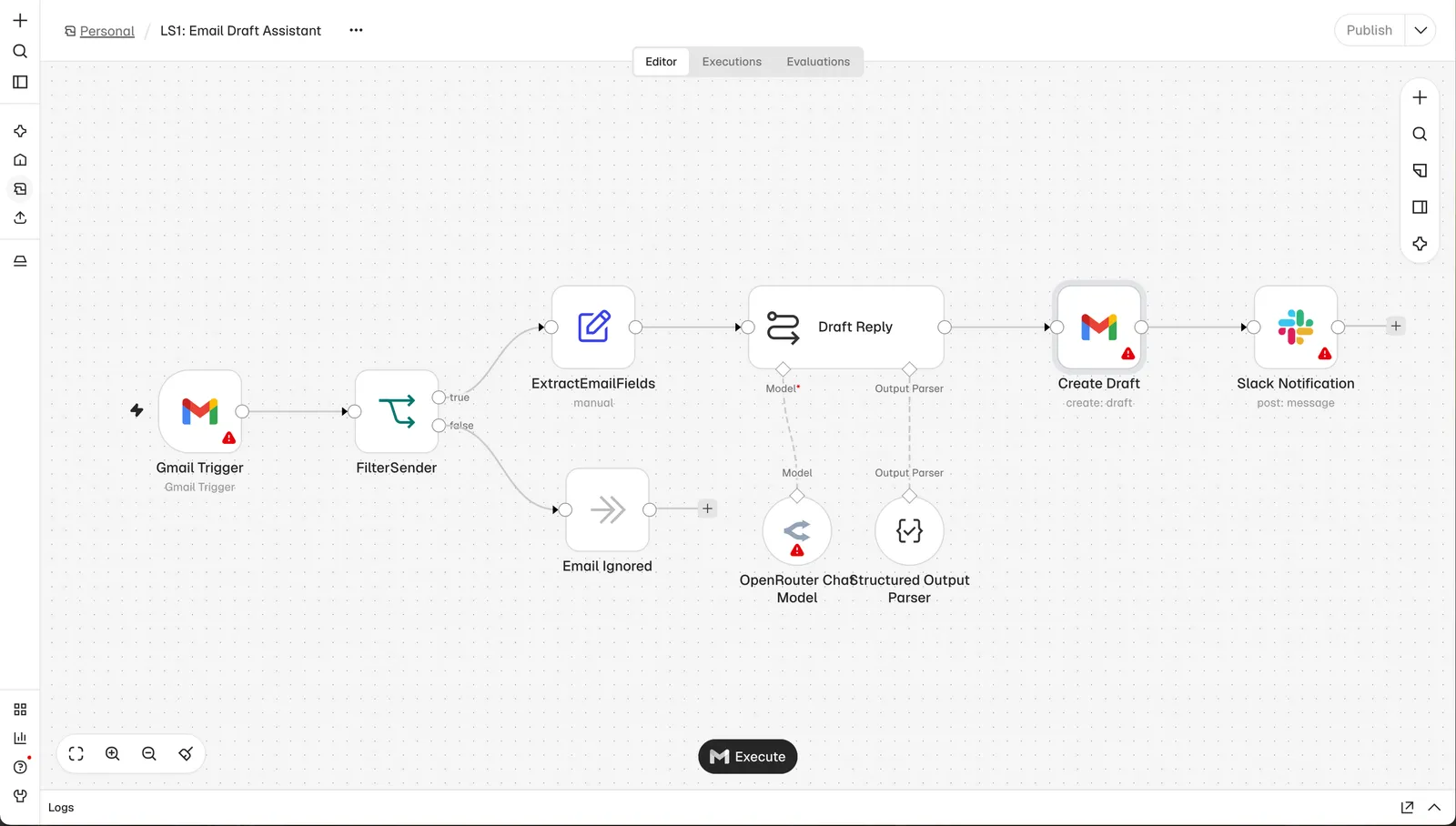The width and height of the screenshot is (1456, 826).
Task: Click the Execute button
Action: point(748,757)
